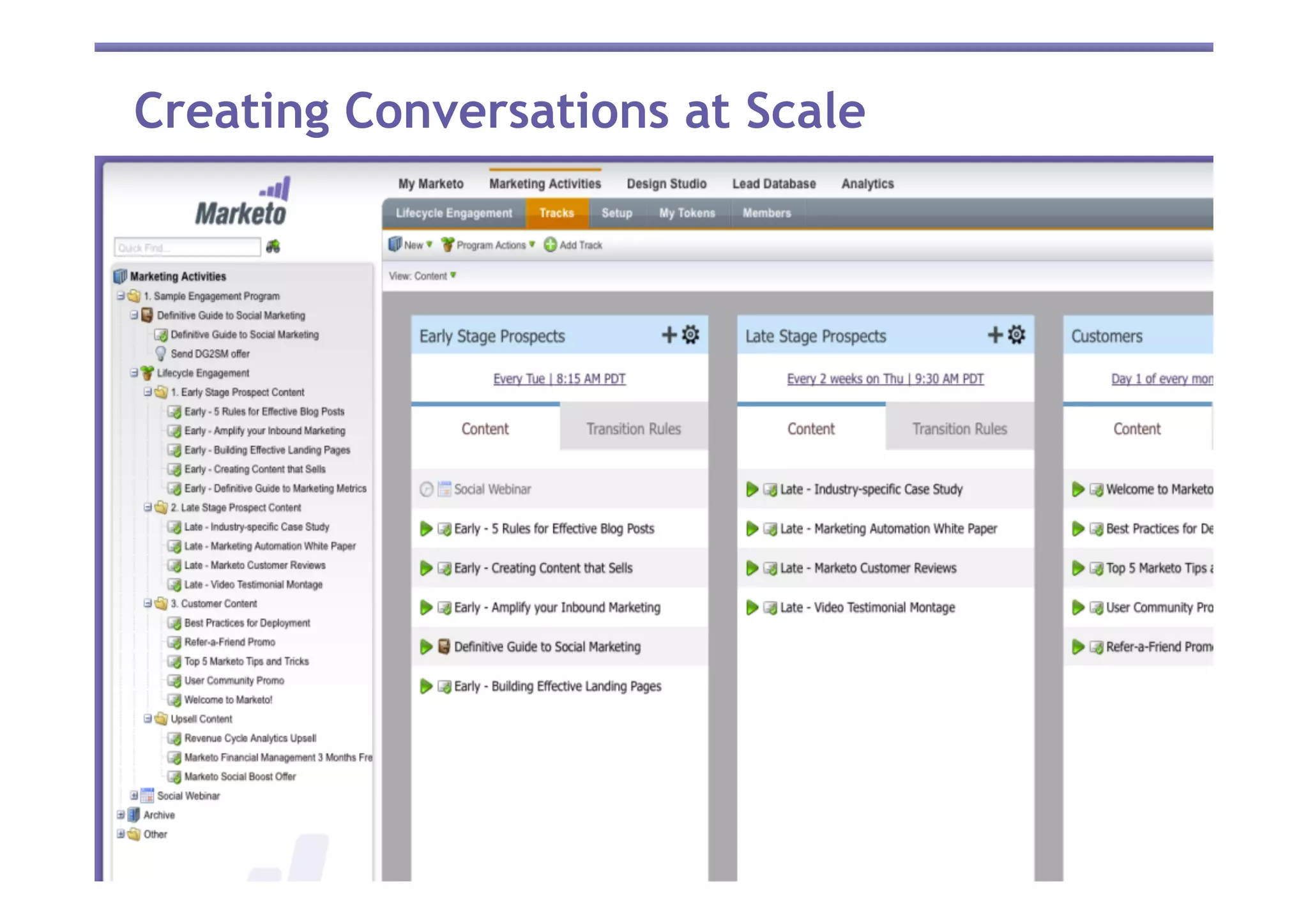Open the Program Actions dropdown
This screenshot has width=1308, height=924.
tap(488, 245)
